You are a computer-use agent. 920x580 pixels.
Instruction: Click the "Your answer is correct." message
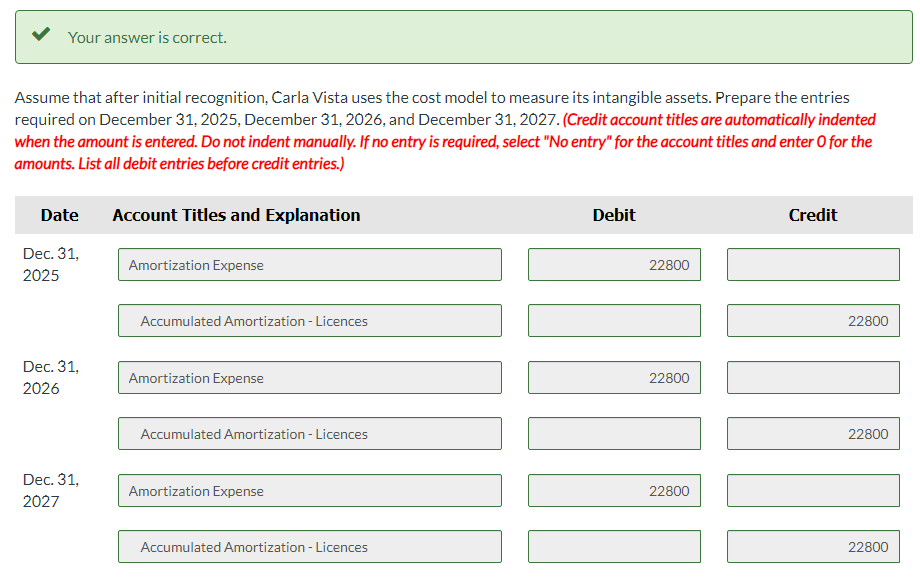coord(147,38)
